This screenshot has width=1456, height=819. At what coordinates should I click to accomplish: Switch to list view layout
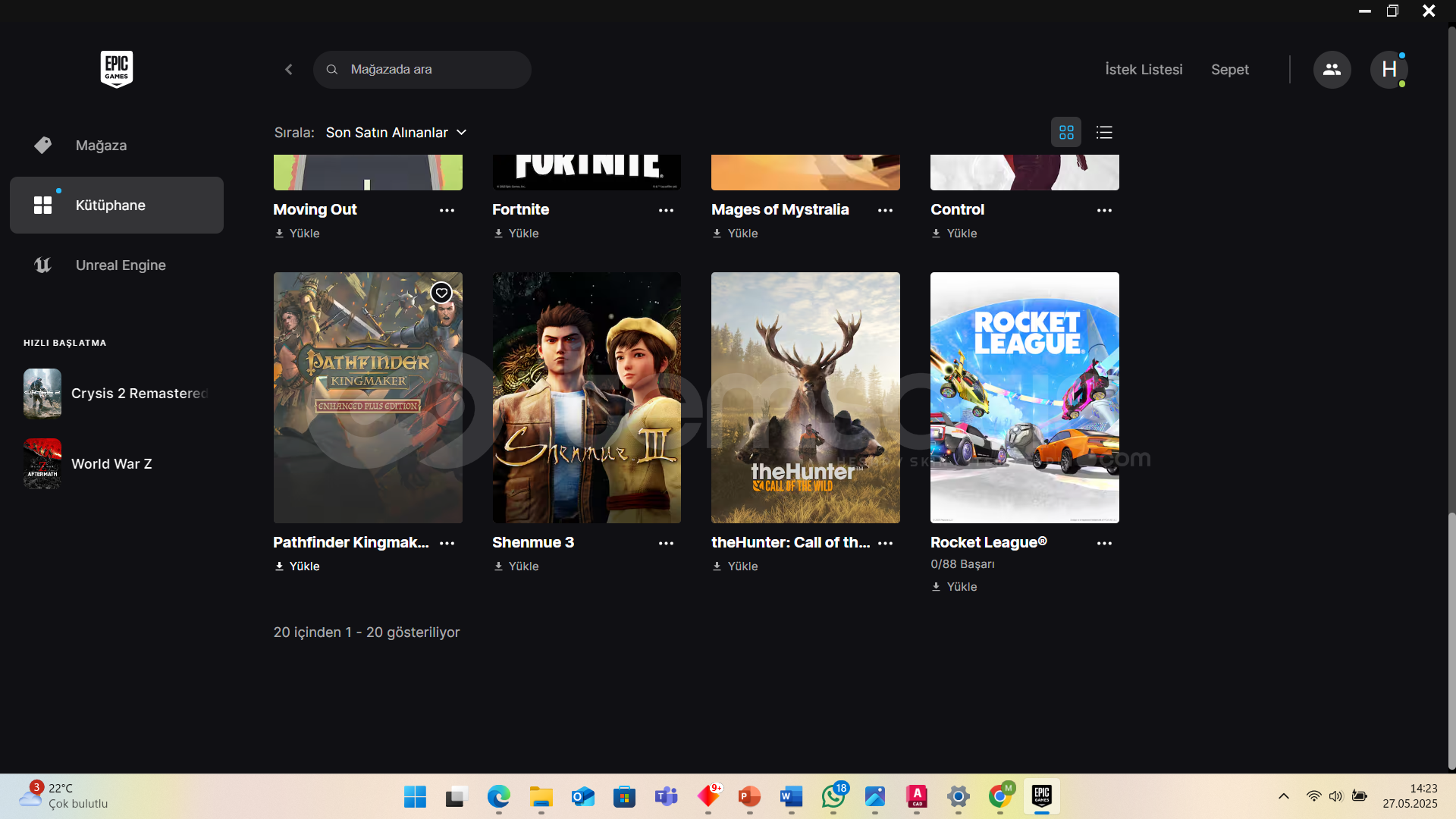pos(1104,133)
